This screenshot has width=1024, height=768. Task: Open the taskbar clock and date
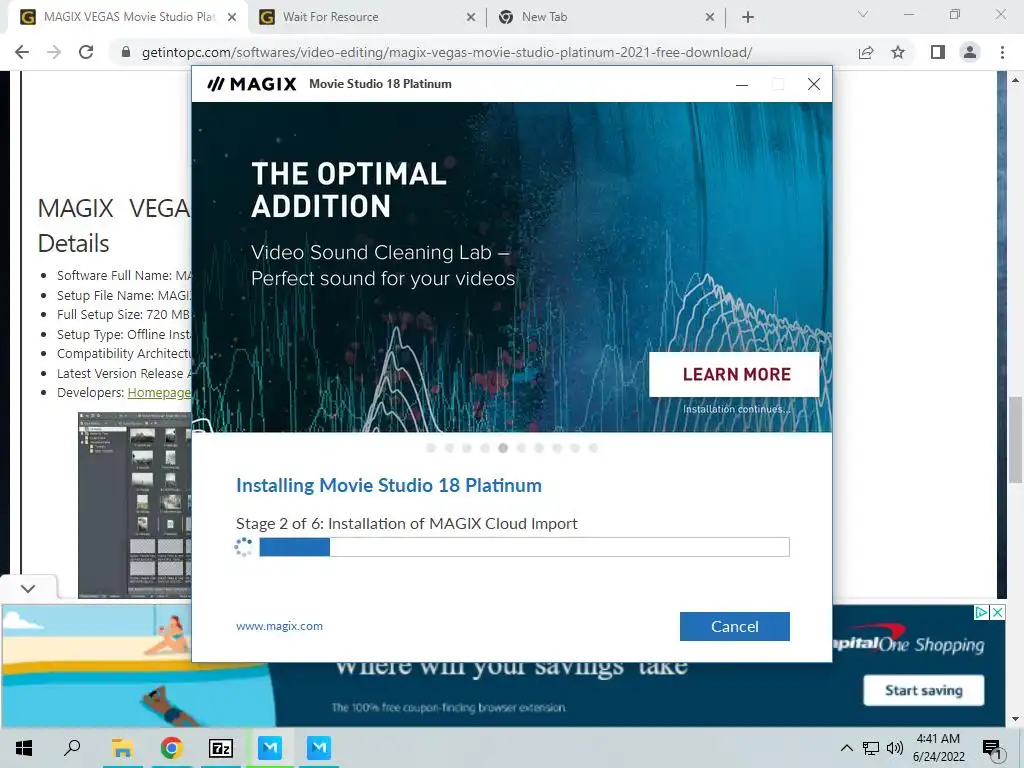point(938,748)
